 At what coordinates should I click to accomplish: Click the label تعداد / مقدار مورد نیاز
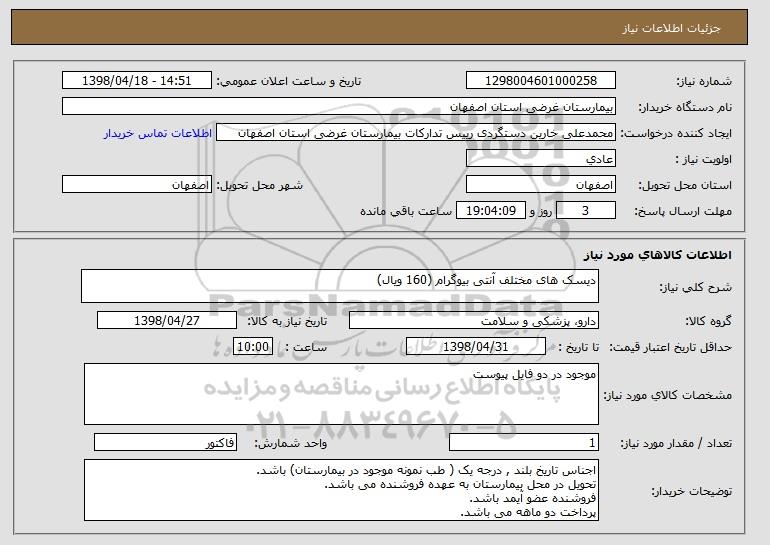pyautogui.click(x=676, y=443)
